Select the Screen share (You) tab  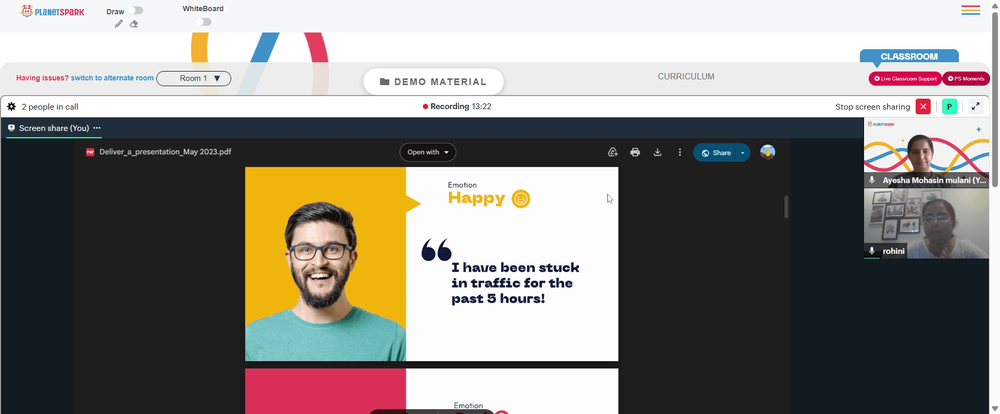coord(54,128)
